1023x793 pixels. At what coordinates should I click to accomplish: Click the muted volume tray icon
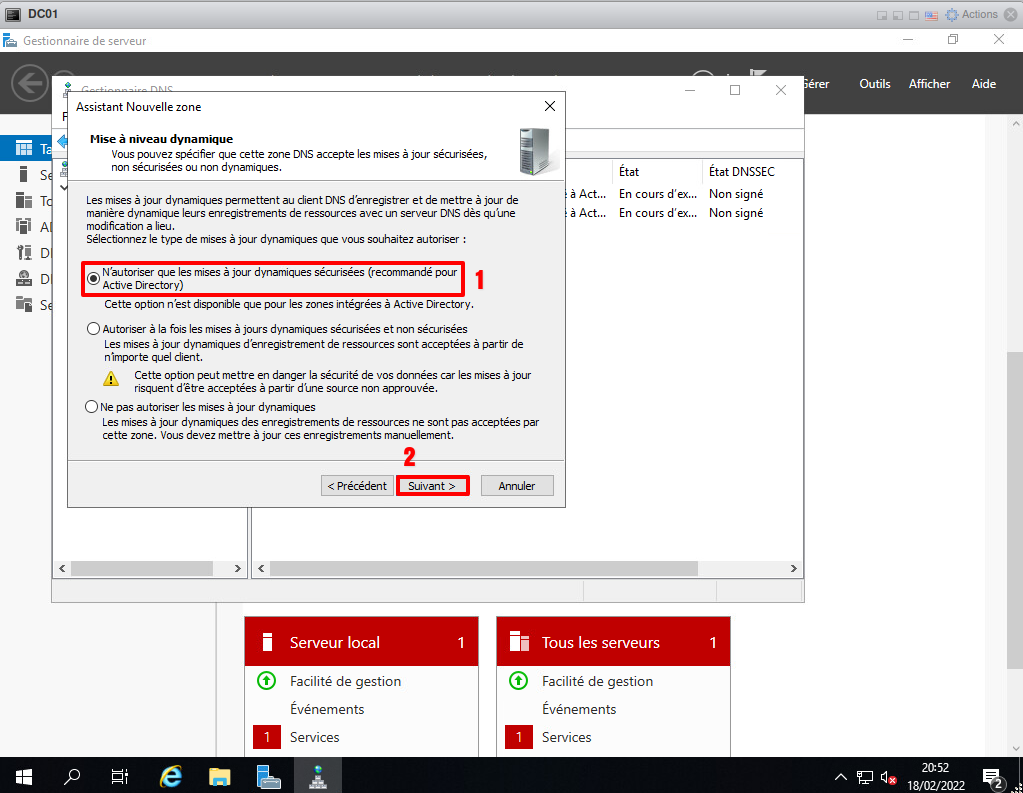(x=888, y=777)
